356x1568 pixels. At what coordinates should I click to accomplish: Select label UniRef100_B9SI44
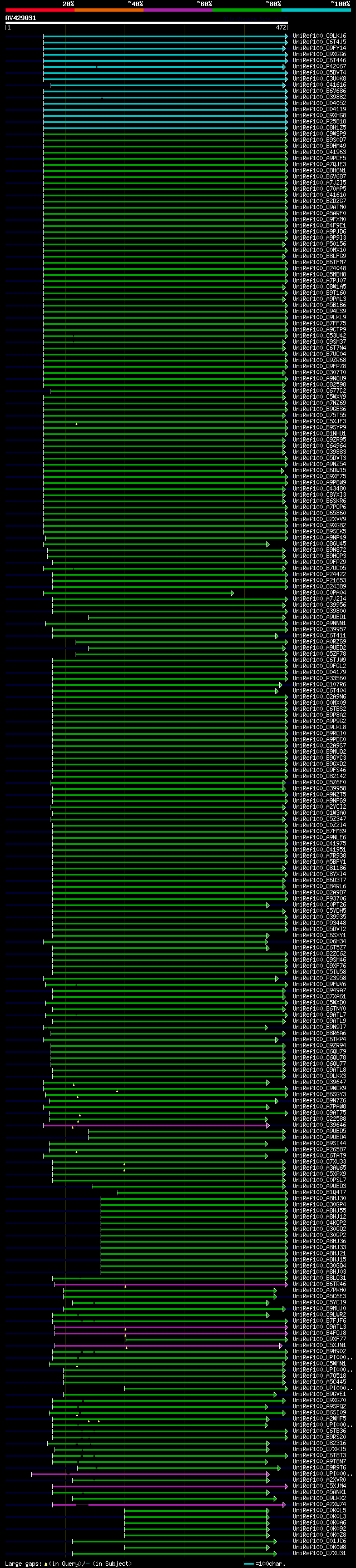click(319, 1143)
